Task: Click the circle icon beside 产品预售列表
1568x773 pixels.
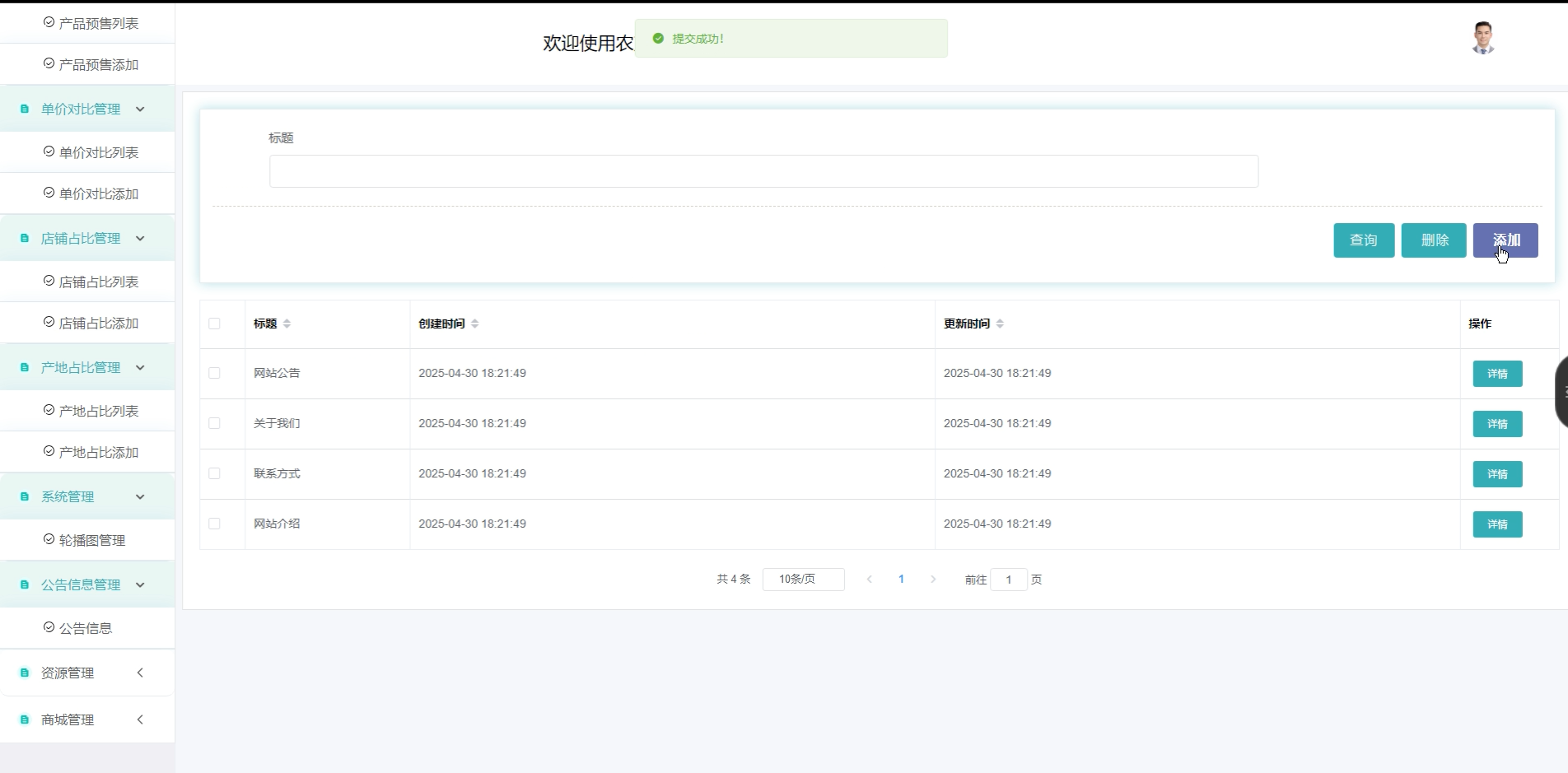Action: pyautogui.click(x=49, y=22)
